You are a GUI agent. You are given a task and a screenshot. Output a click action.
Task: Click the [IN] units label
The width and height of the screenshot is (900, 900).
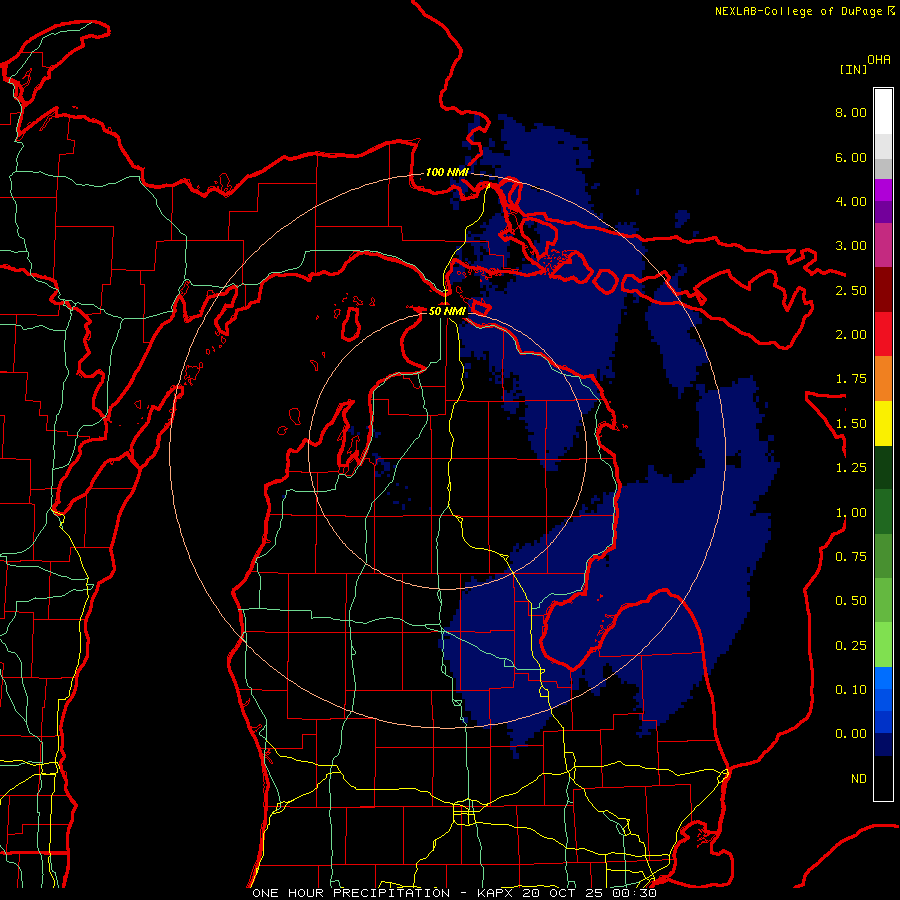(853, 69)
